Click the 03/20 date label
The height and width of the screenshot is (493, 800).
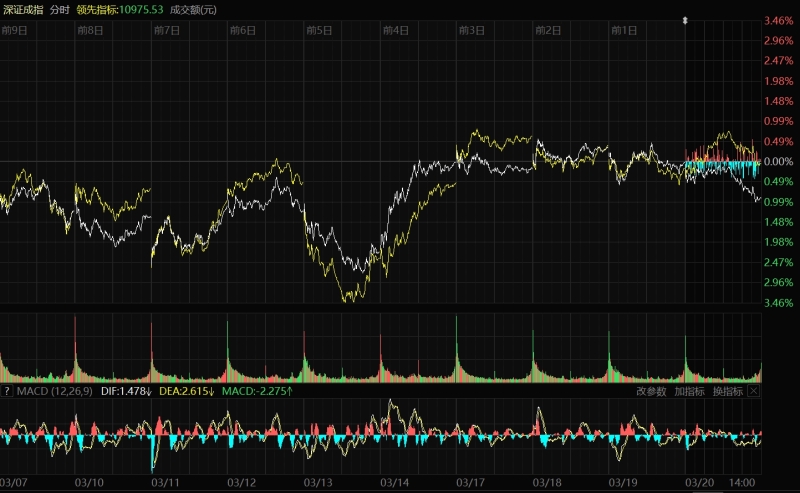click(699, 483)
